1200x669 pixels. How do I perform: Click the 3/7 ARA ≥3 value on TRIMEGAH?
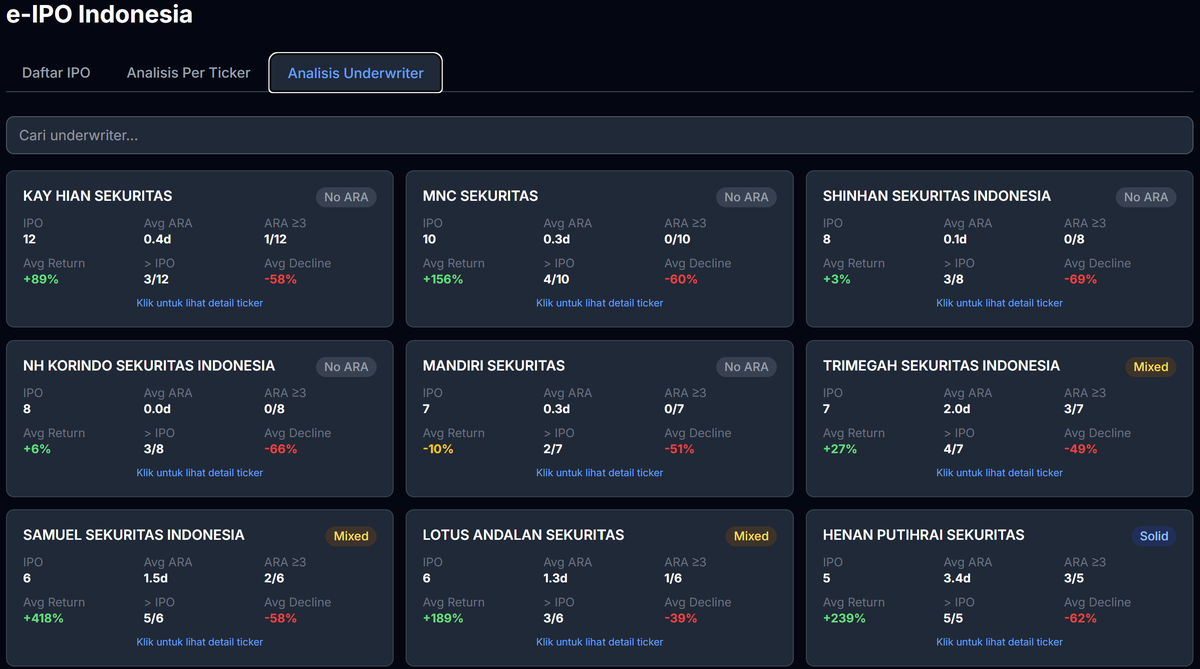(x=1074, y=409)
